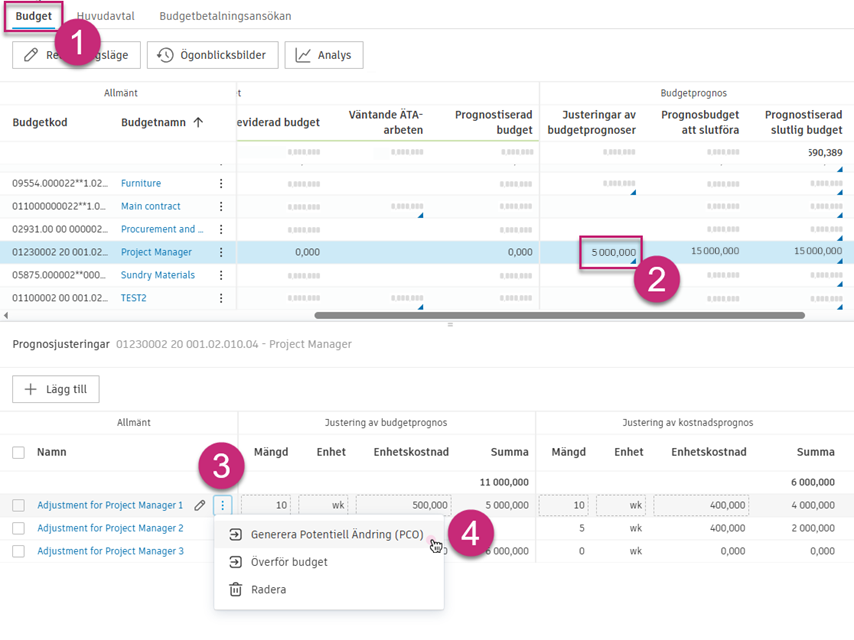Screen dimensions: 854x640
Task: Click the Lägg till button
Action: pos(56,389)
